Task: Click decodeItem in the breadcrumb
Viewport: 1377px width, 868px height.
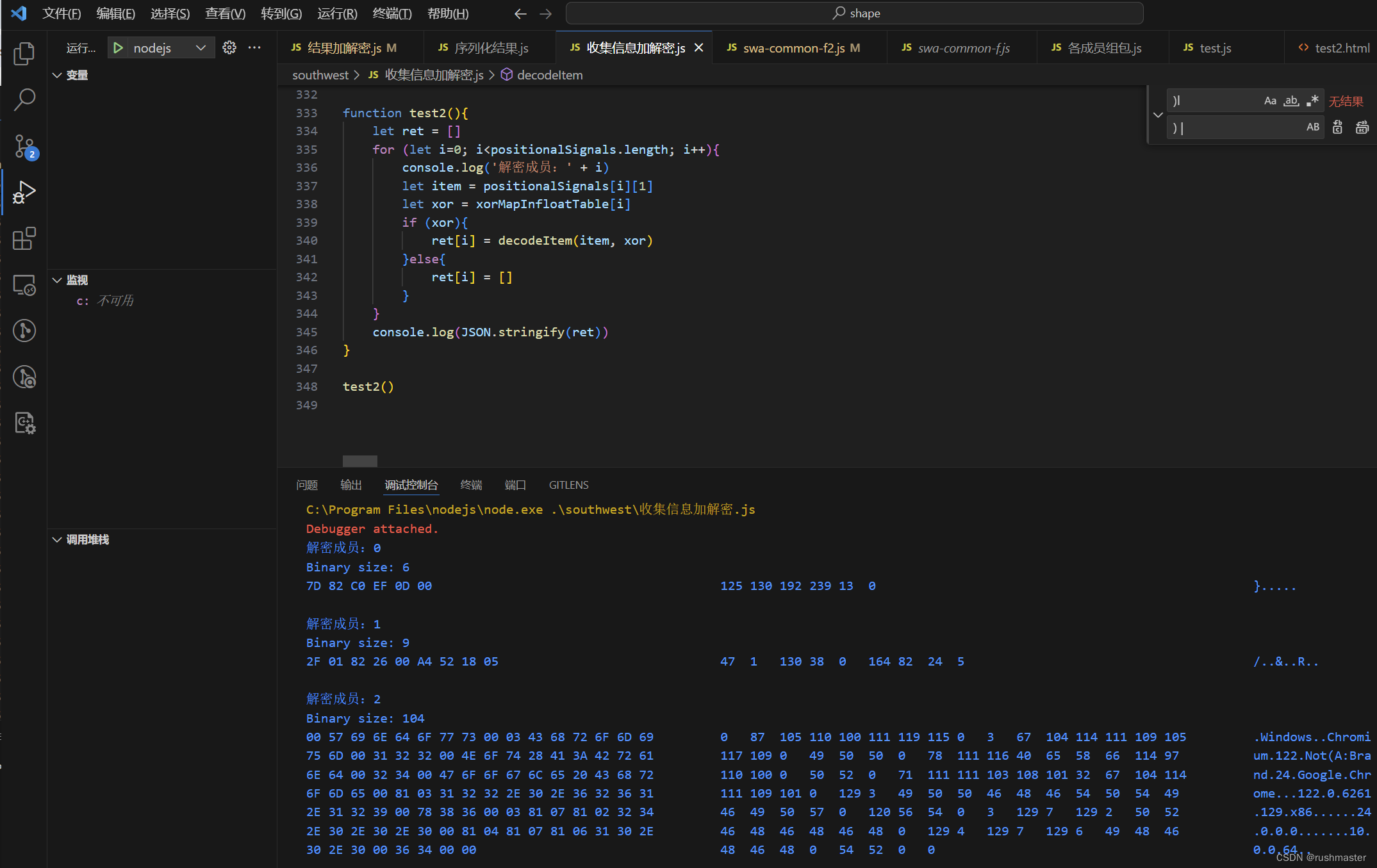Action: [549, 75]
